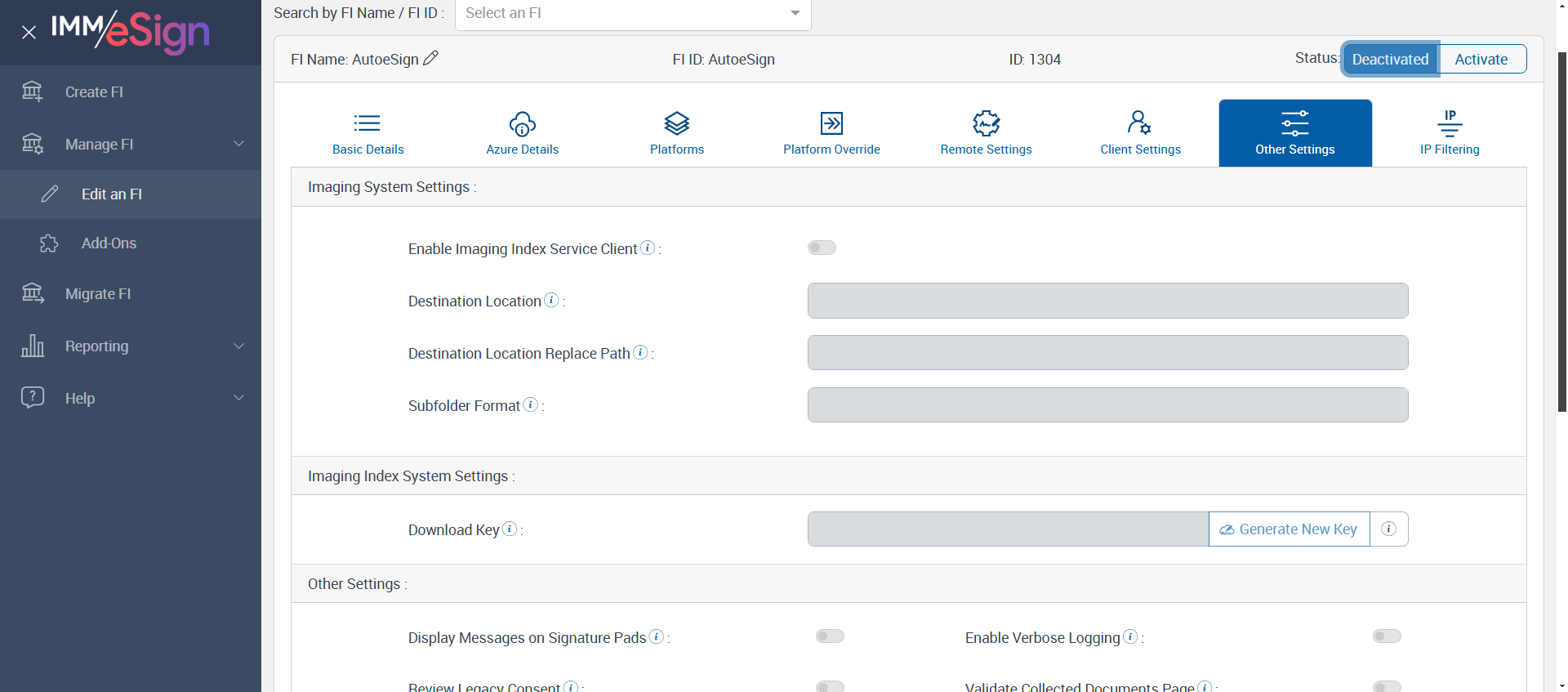Show info for Destination Location field
The height and width of the screenshot is (692, 1568).
(x=552, y=300)
